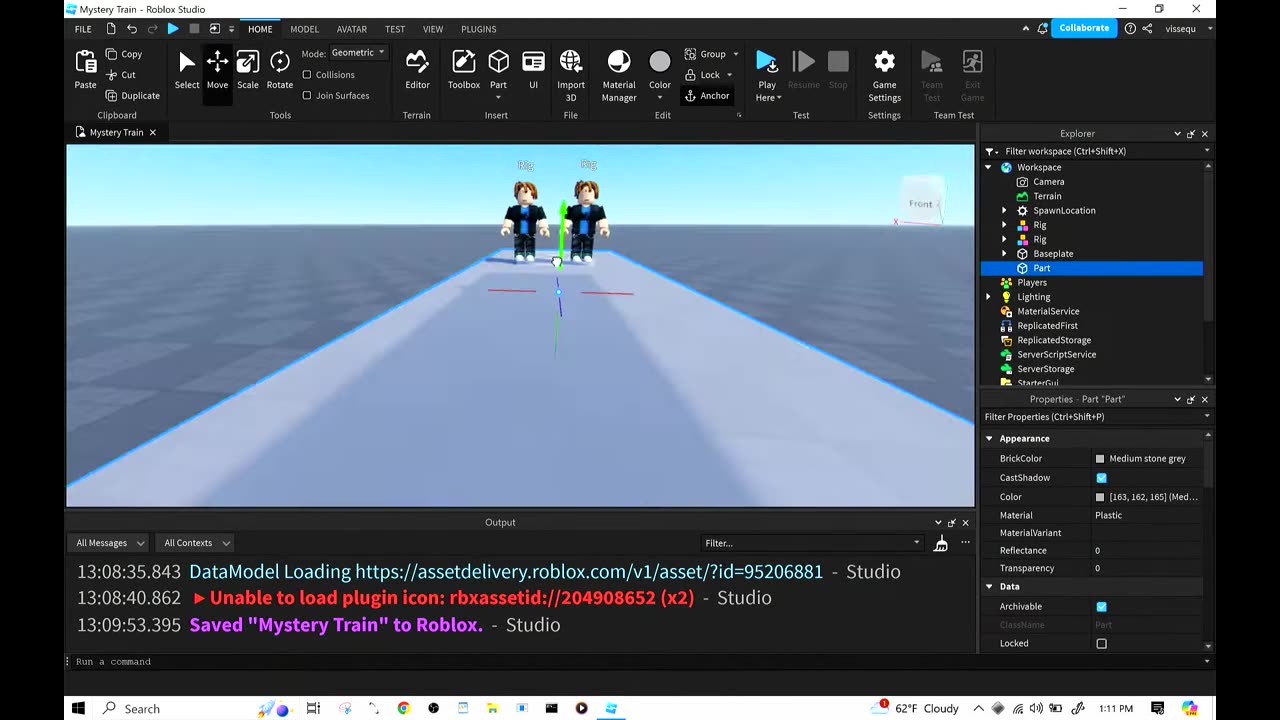This screenshot has width=1280, height=720.
Task: Open the FILE menu
Action: tap(83, 29)
